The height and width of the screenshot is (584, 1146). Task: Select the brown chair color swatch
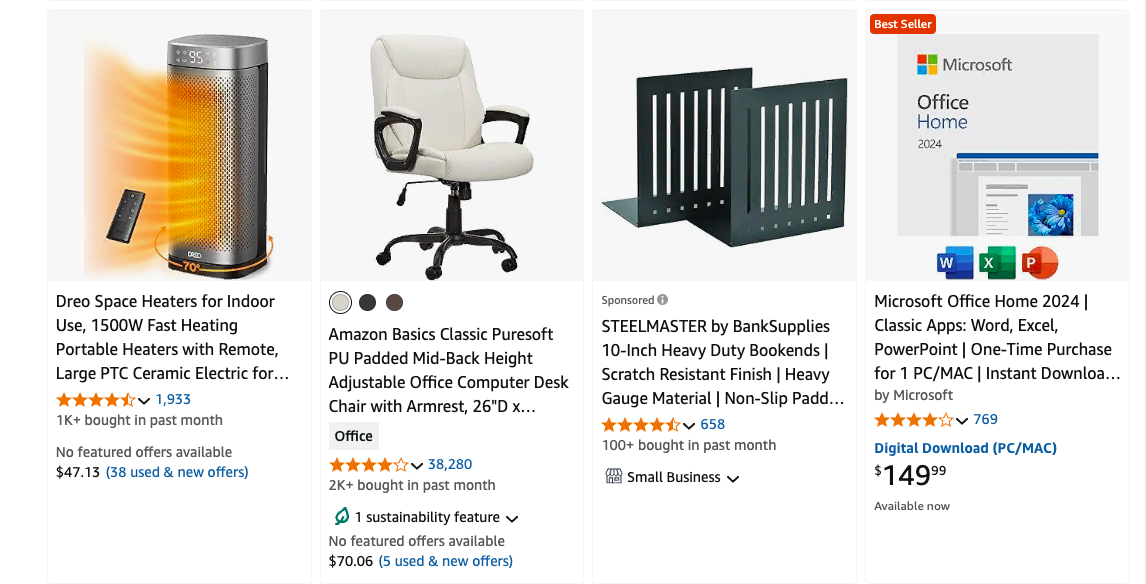pyautogui.click(x=395, y=302)
